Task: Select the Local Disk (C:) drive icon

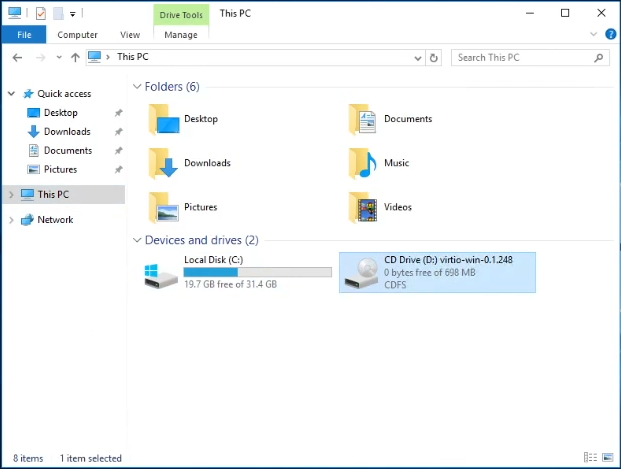Action: coord(161,276)
